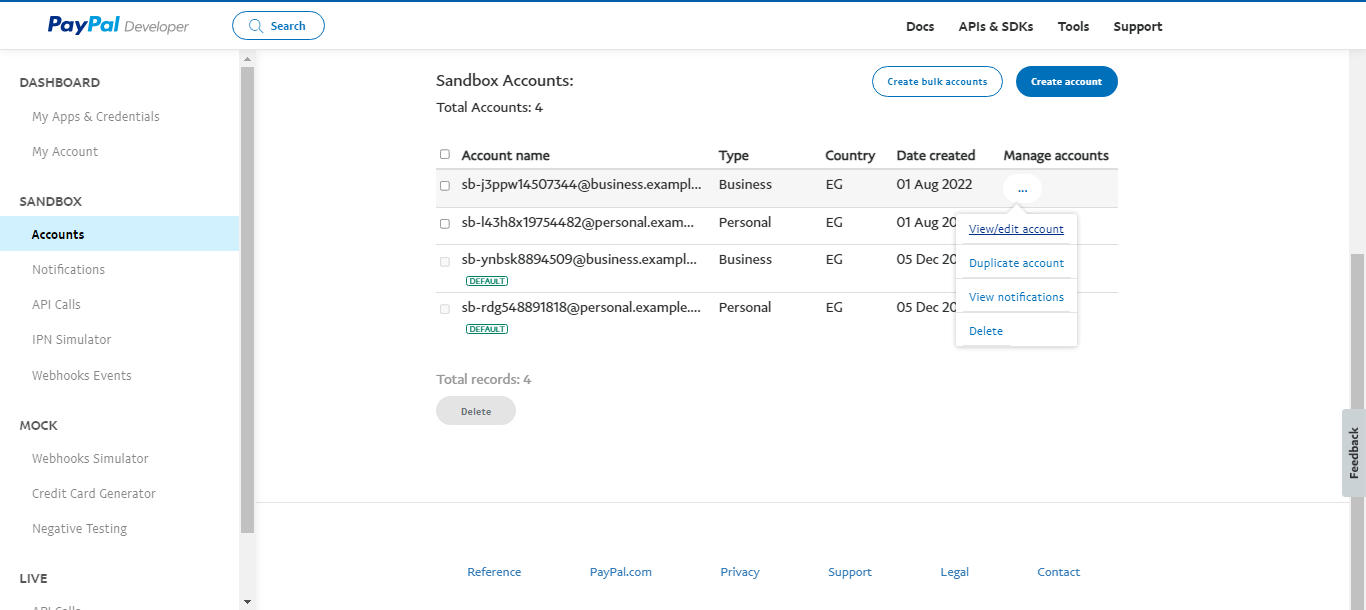Choose Duplicate account from the menu
1366x610 pixels.
1016,263
